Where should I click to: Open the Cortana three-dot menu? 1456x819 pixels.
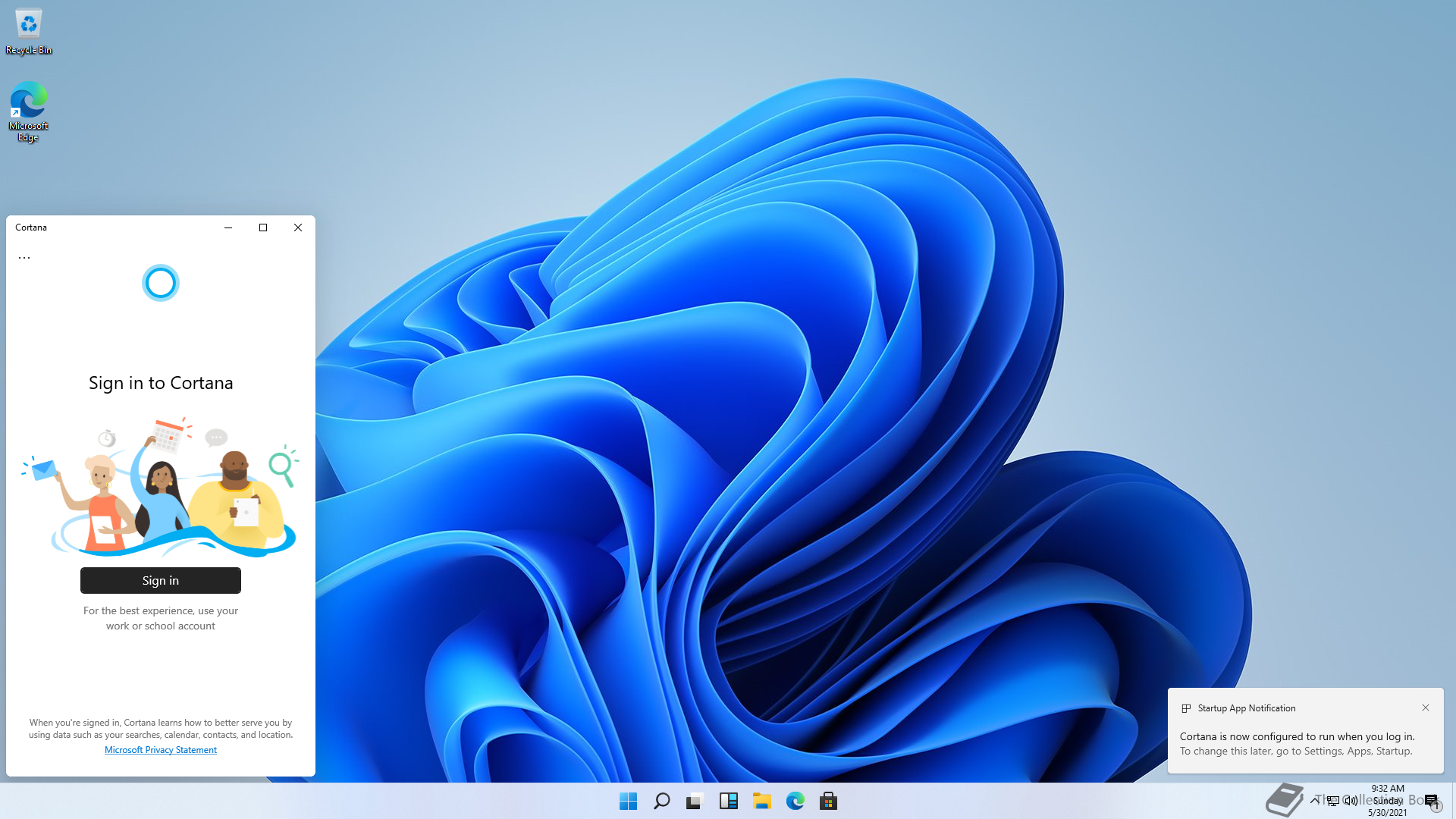(x=24, y=258)
